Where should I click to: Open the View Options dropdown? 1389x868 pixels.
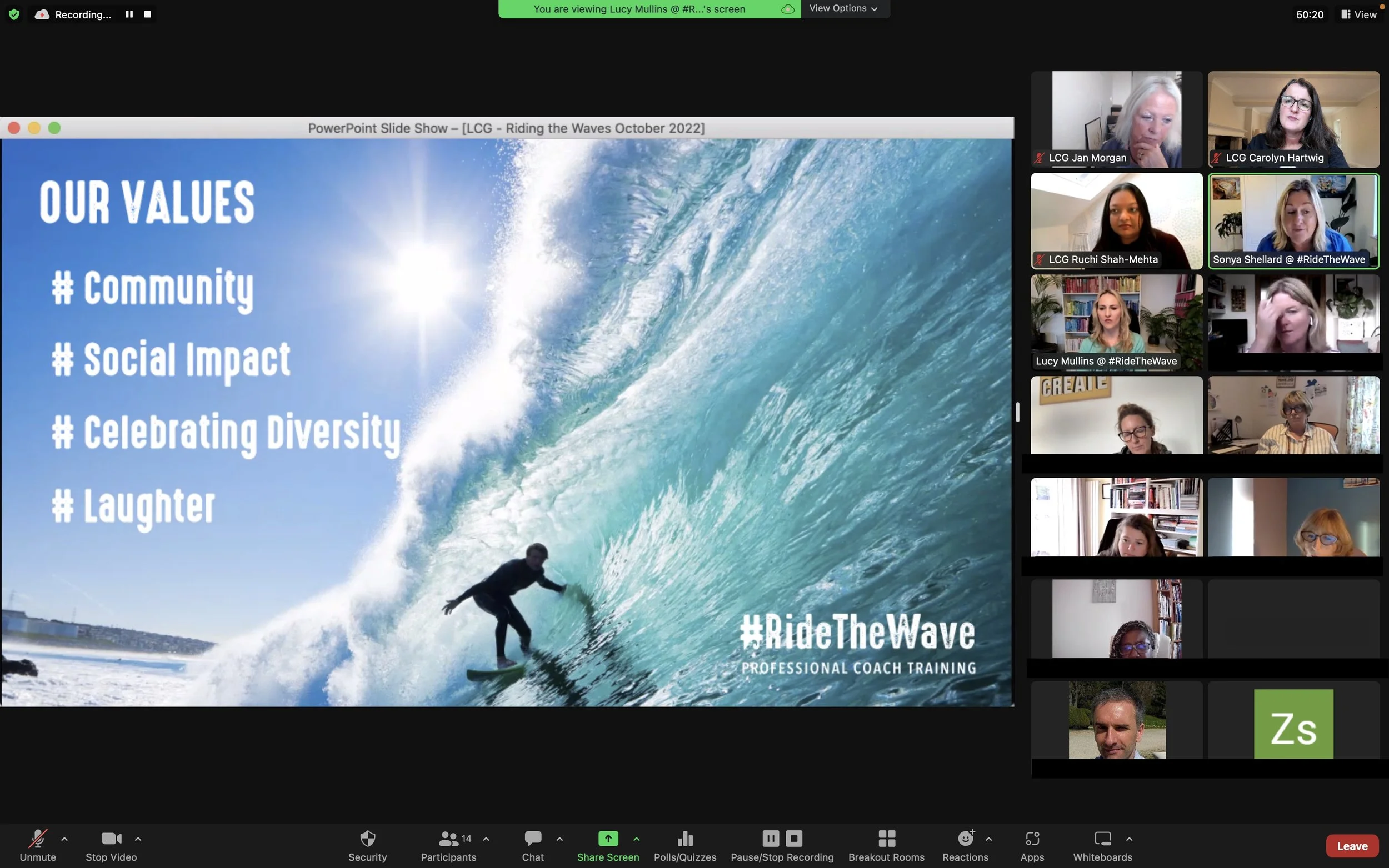click(x=843, y=9)
